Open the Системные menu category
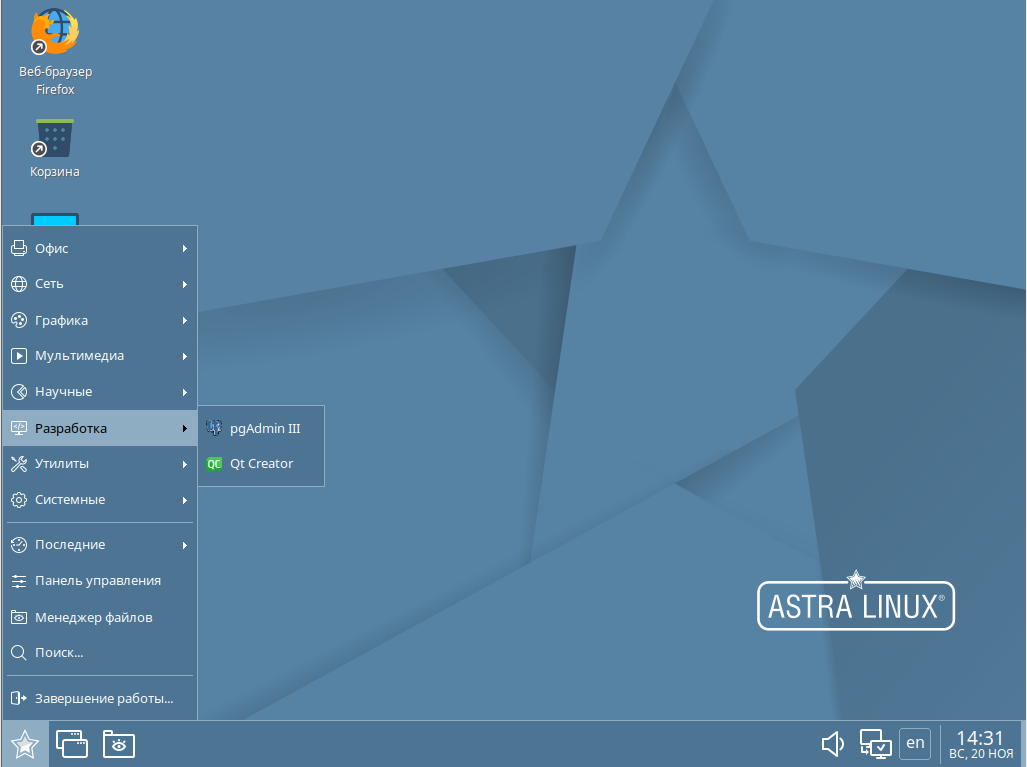Screen dimensions: 1027x767 click(100, 500)
